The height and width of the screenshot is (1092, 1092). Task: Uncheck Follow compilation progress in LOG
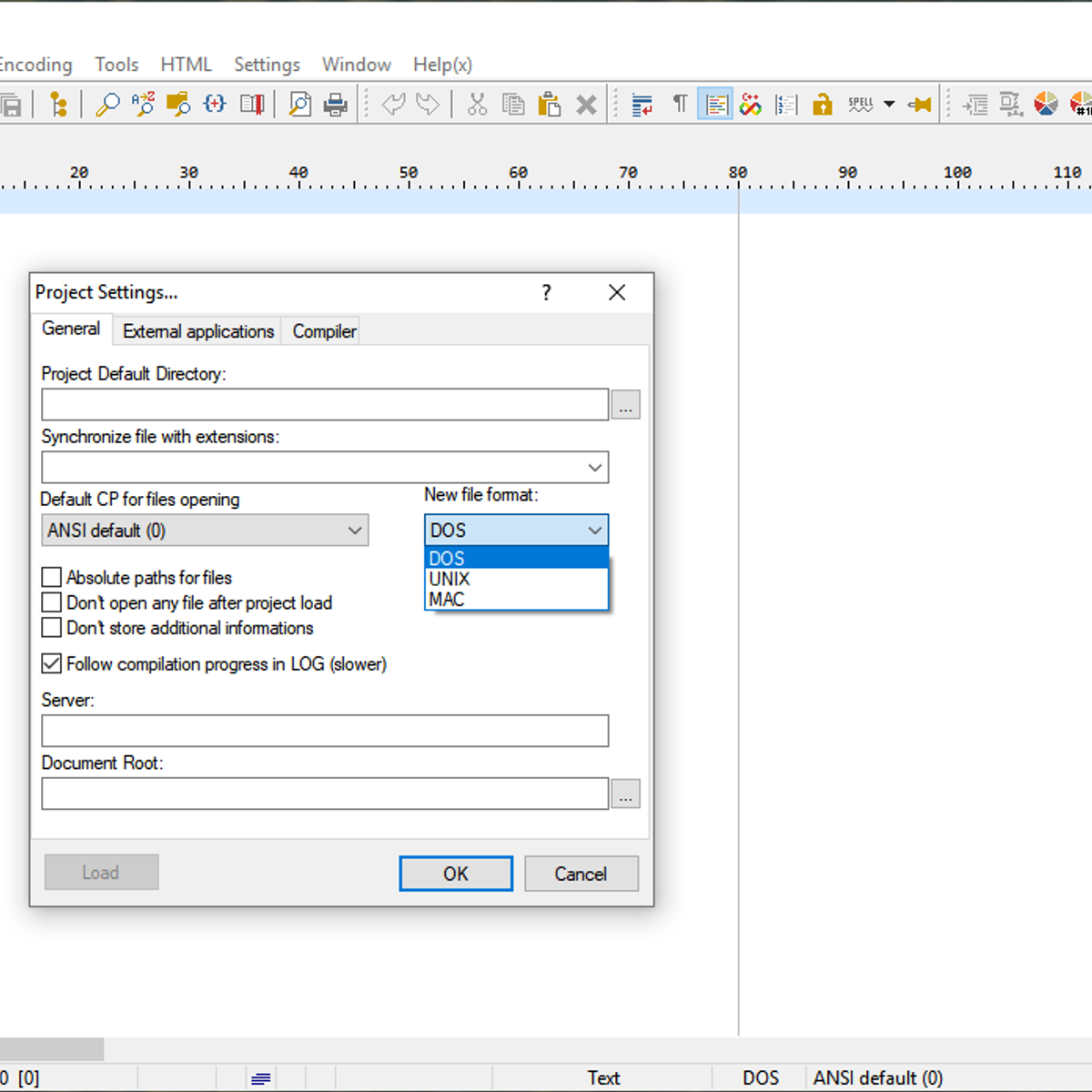coord(52,663)
